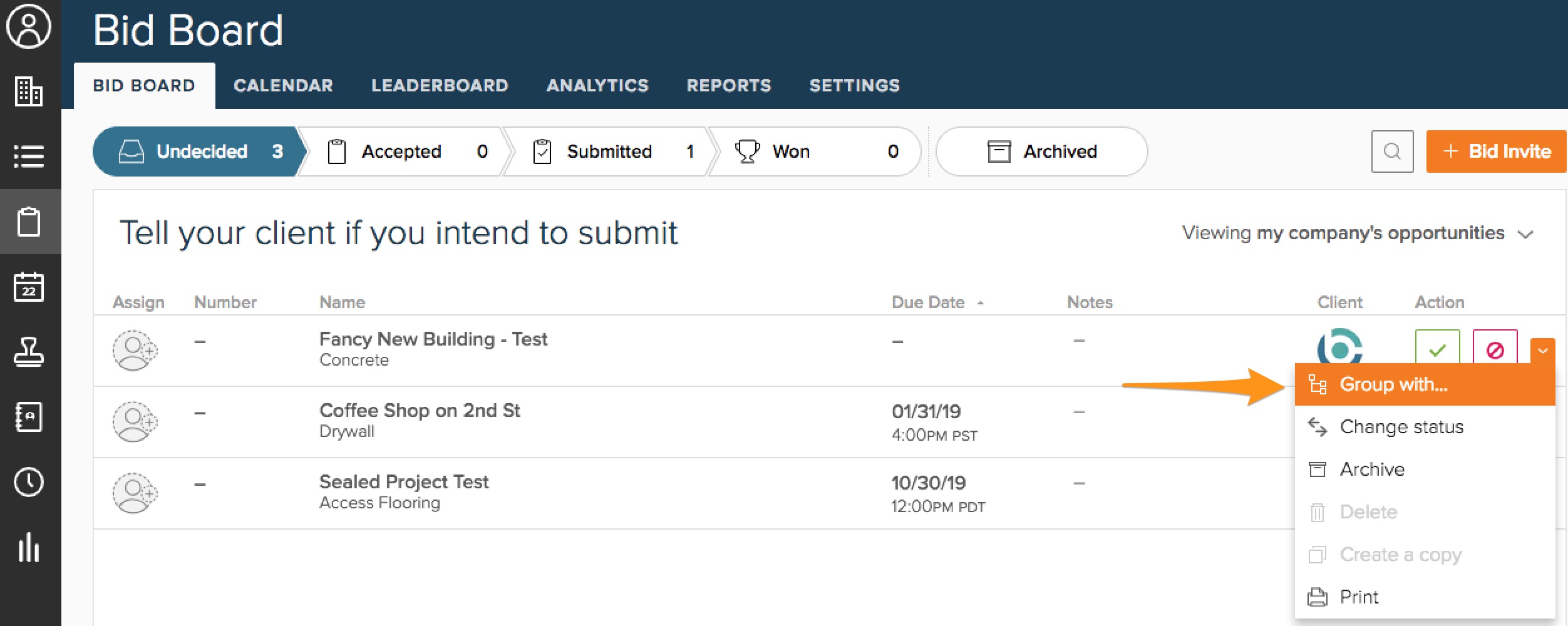Open the address book icon in sidebar

pos(28,417)
